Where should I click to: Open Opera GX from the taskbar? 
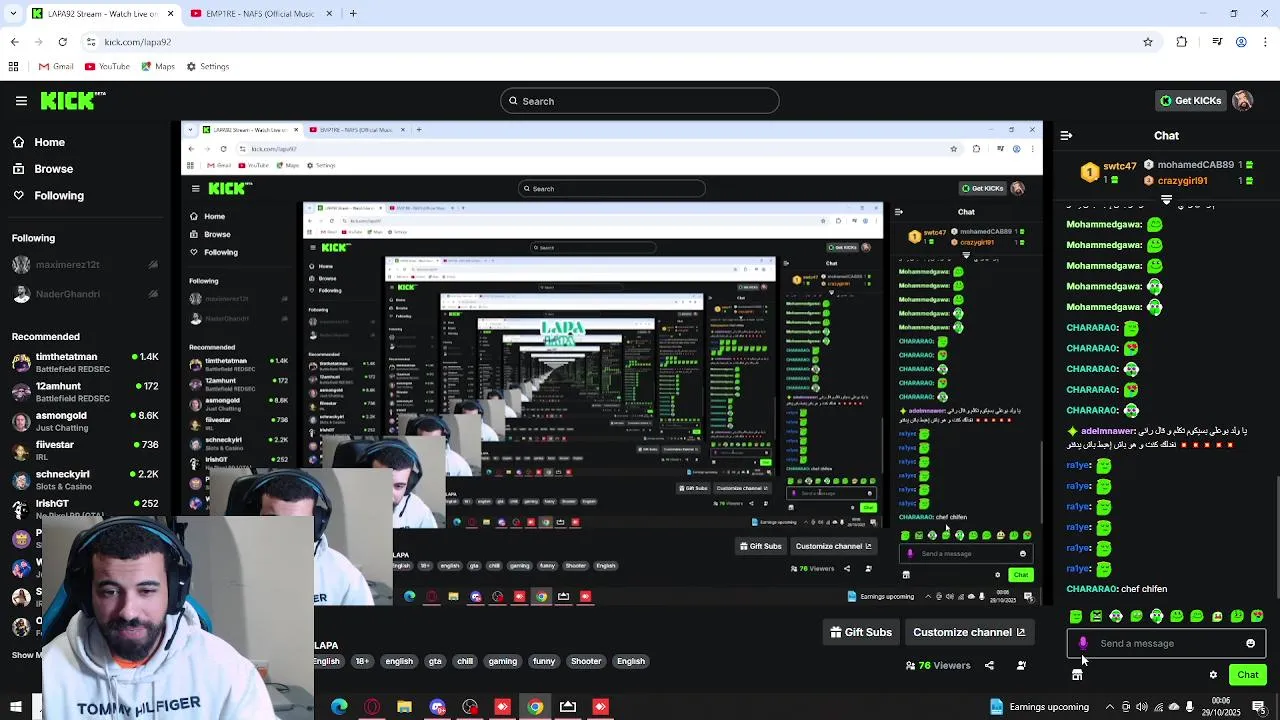[x=372, y=707]
